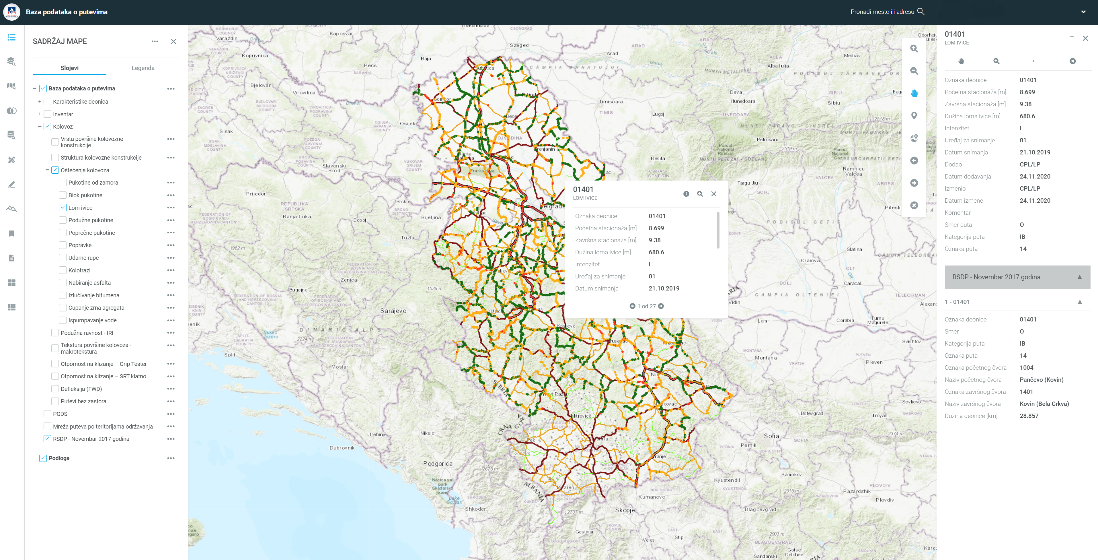The height and width of the screenshot is (560, 1098).
Task: Enable Pukotine od zamora layer checkbox
Action: click(x=63, y=183)
